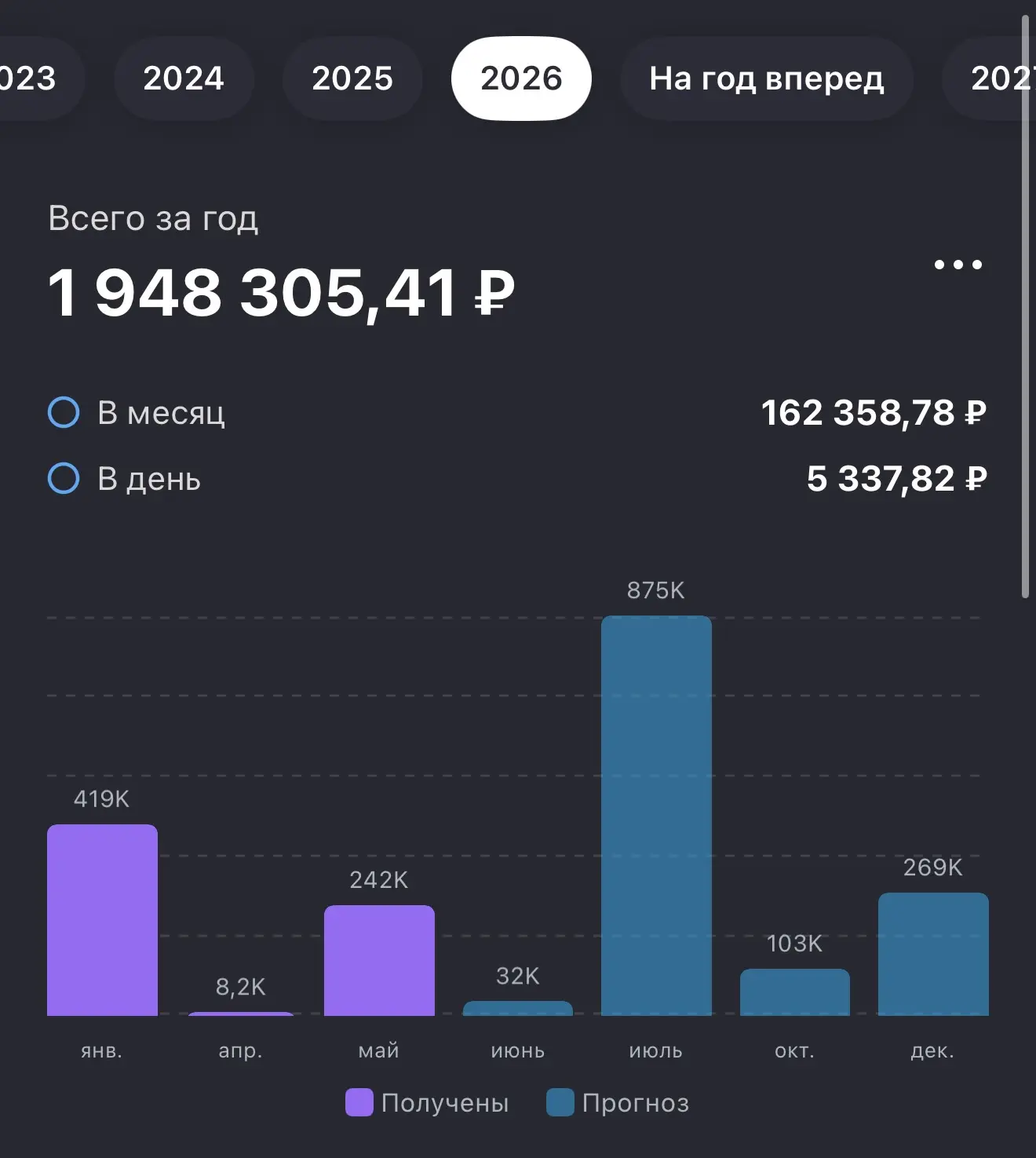This screenshot has height=1158, width=1036.
Task: Click the December 269K forecast bar
Action: pyautogui.click(x=933, y=954)
